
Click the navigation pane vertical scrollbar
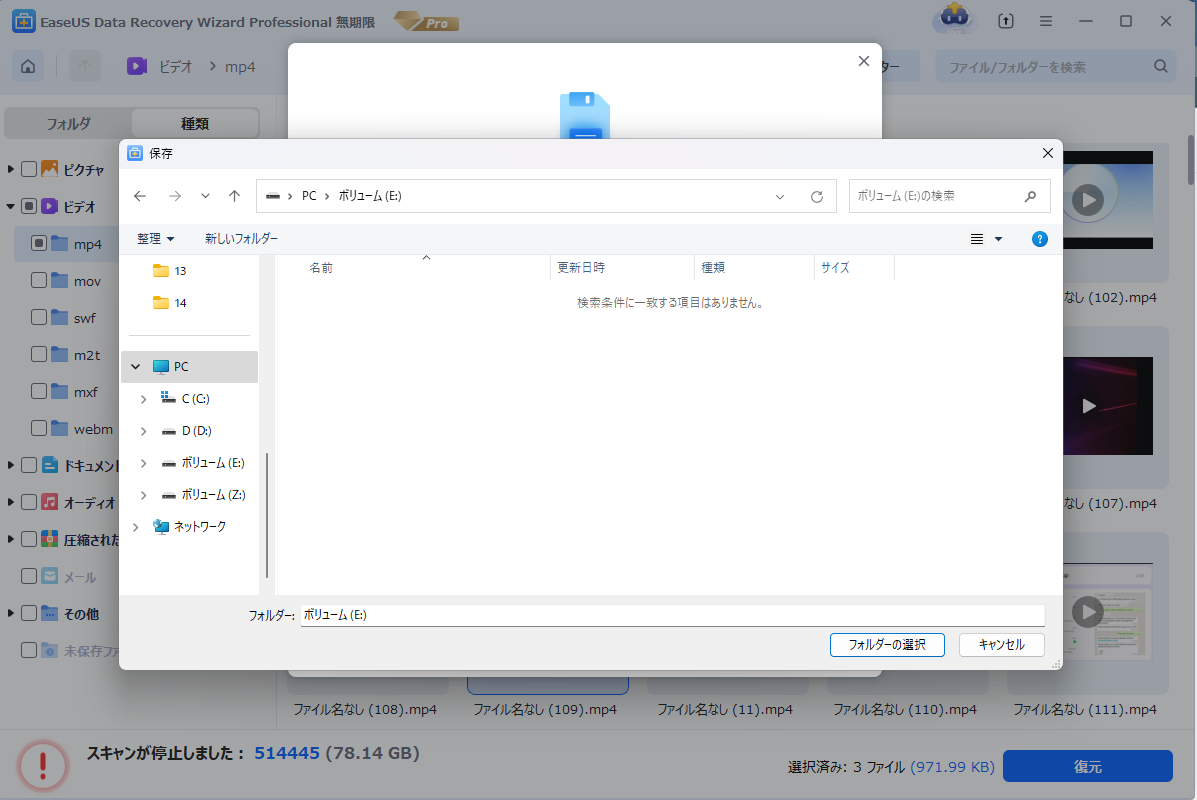point(267,515)
